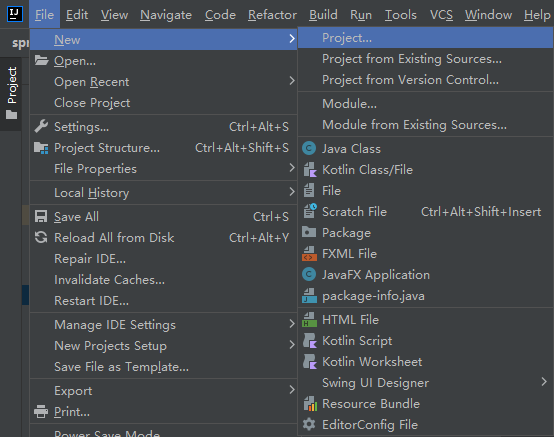This screenshot has width=554, height=437.
Task: Click the Reload All from Disk icon
Action: (41, 237)
